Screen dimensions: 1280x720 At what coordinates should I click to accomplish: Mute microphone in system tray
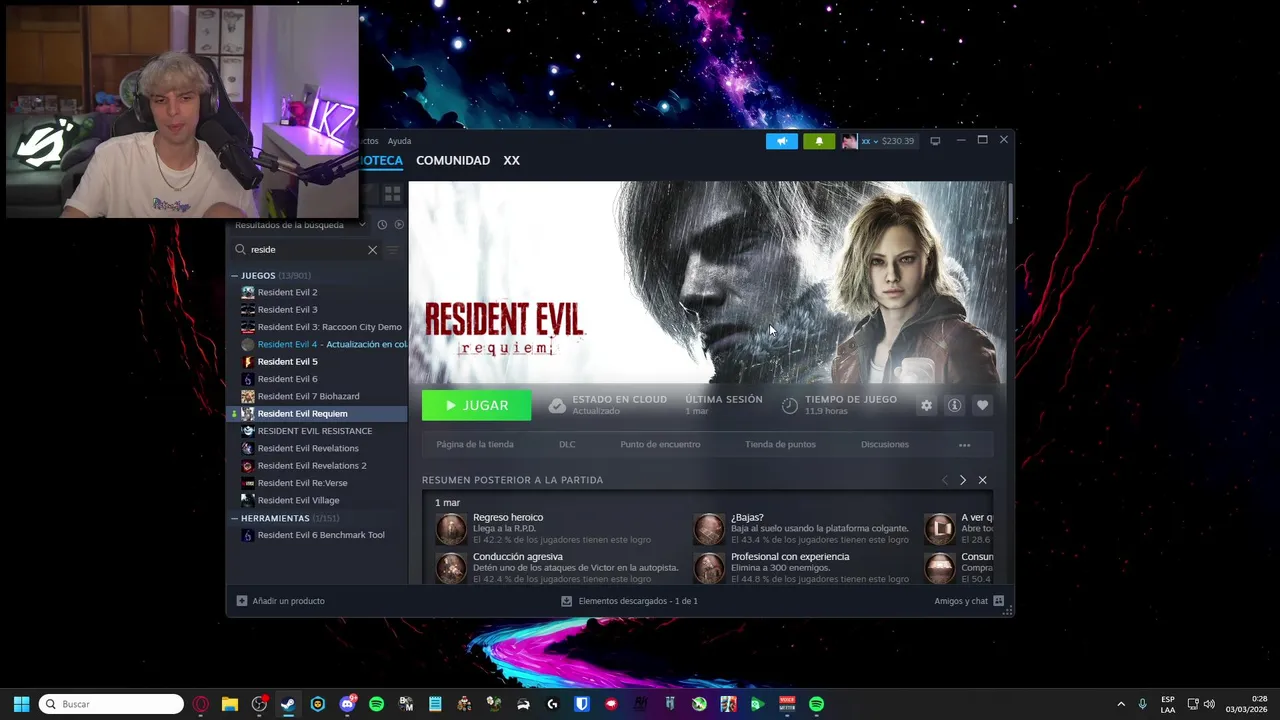click(x=1142, y=704)
